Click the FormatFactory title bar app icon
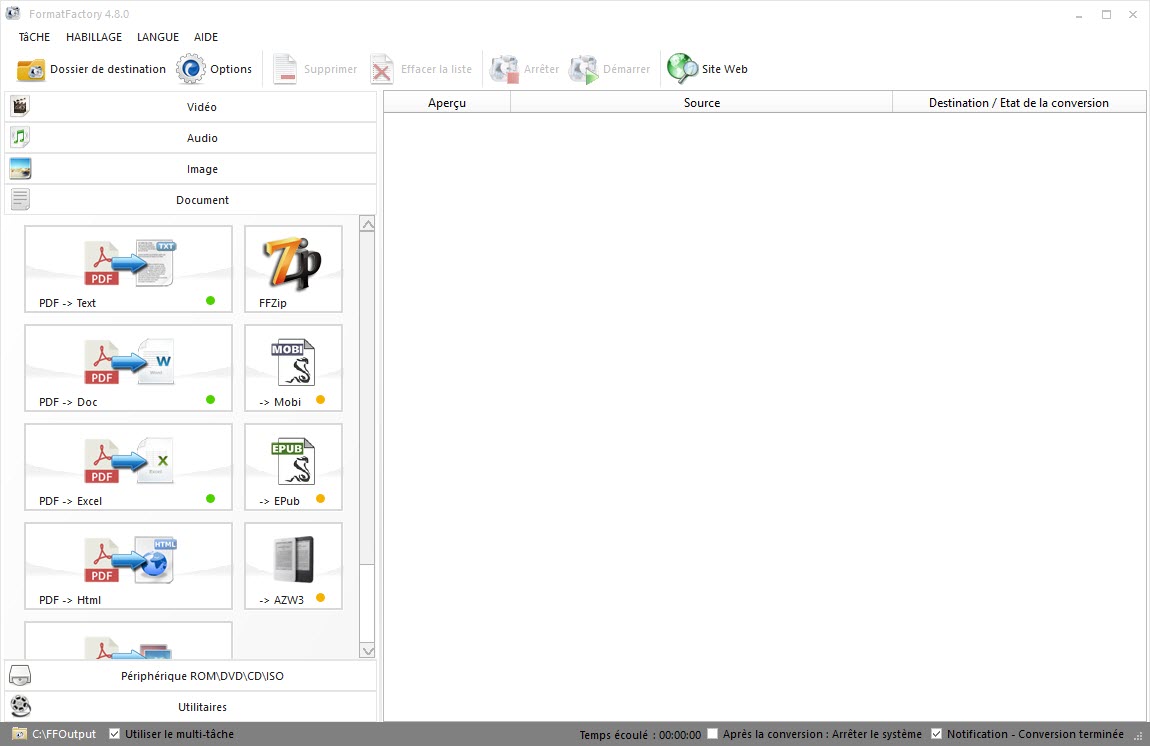Screen dimensions: 1150x746 point(12,13)
